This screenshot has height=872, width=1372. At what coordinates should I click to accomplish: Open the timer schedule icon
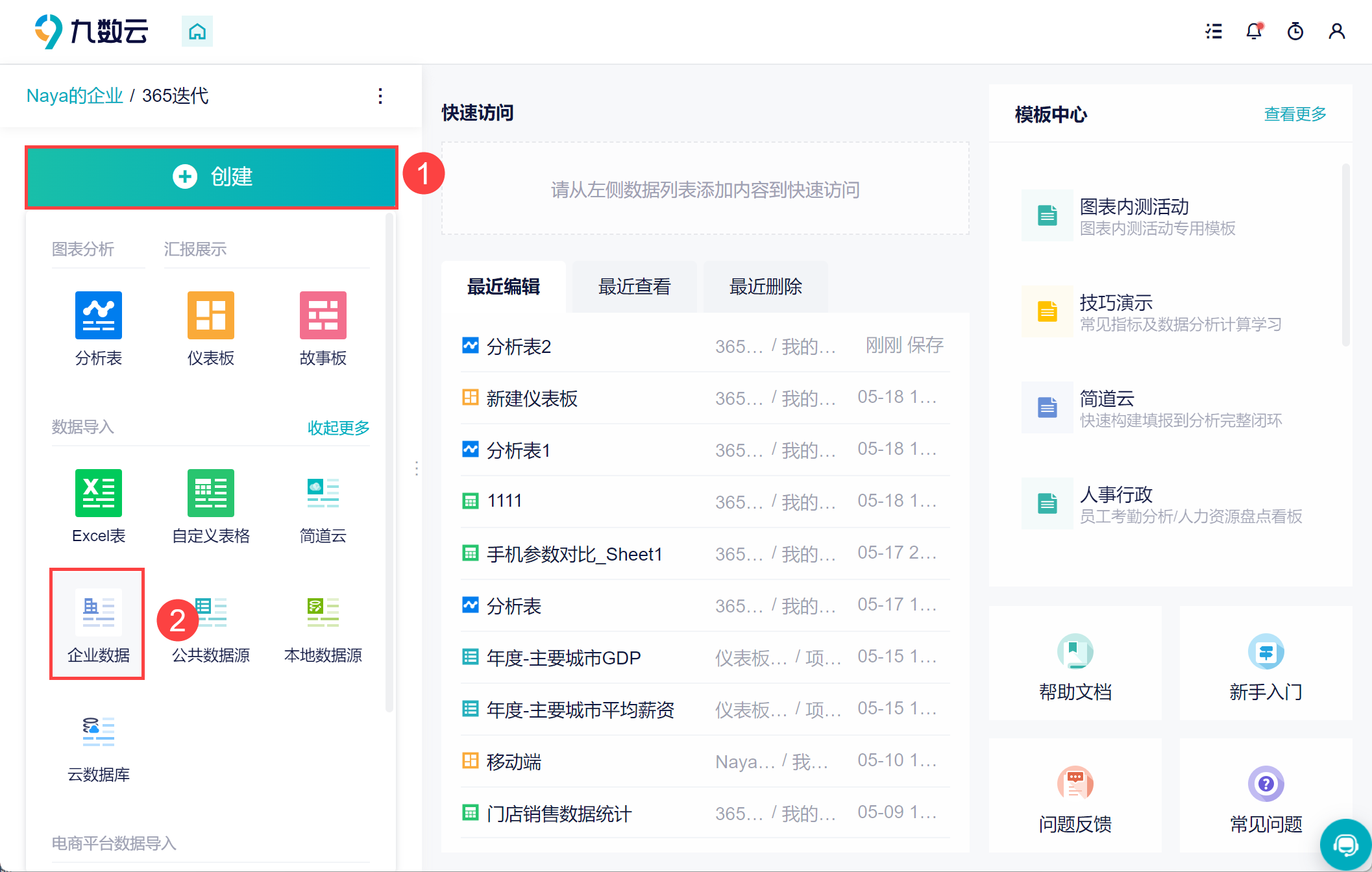1295,31
